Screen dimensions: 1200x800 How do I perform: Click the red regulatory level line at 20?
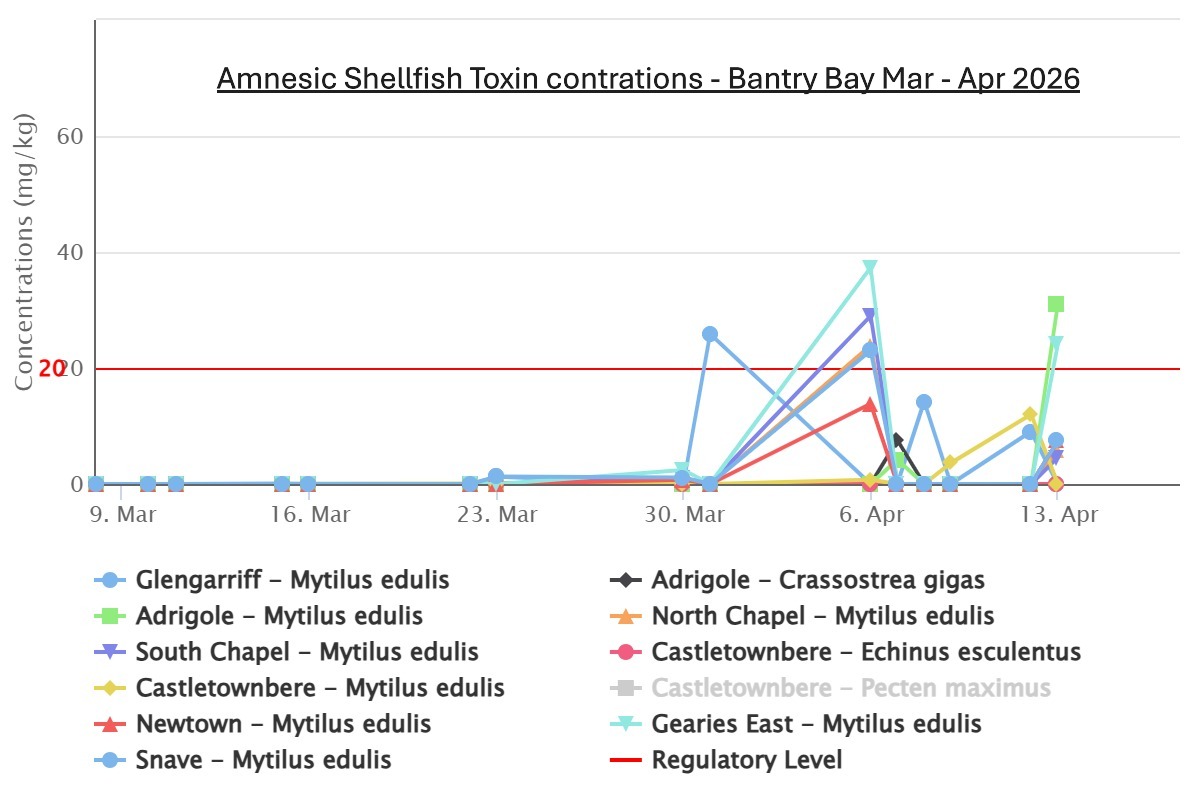click(x=400, y=369)
